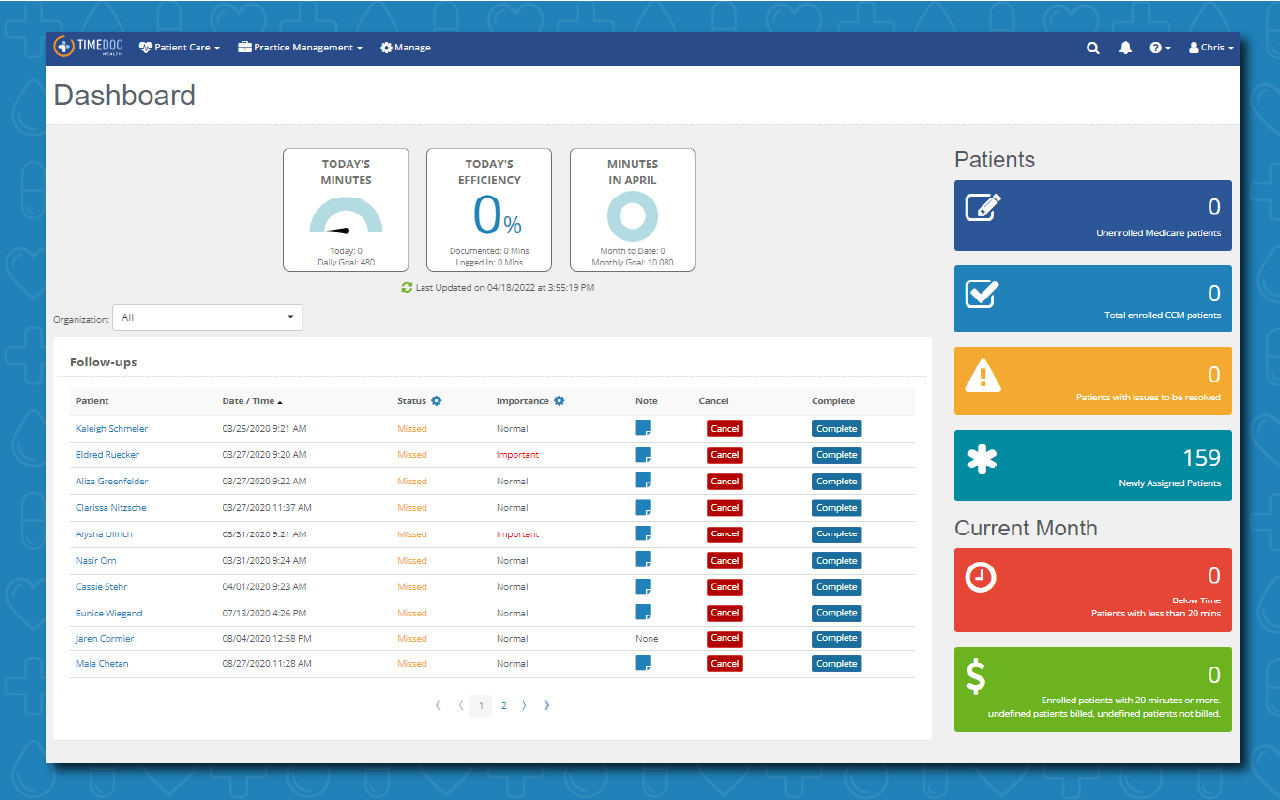This screenshot has width=1280, height=800.
Task: Complete the follow-up for Aliza Greenfelder
Action: [x=836, y=481]
